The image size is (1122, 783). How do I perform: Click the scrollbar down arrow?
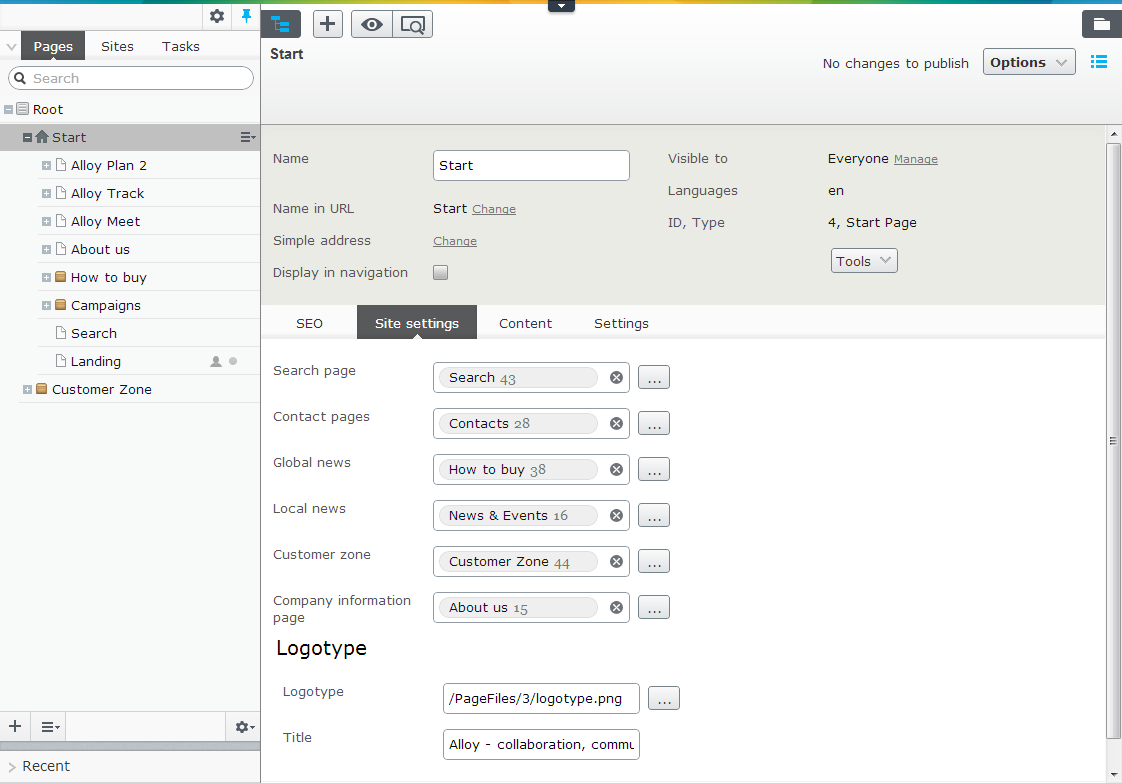(1113, 775)
